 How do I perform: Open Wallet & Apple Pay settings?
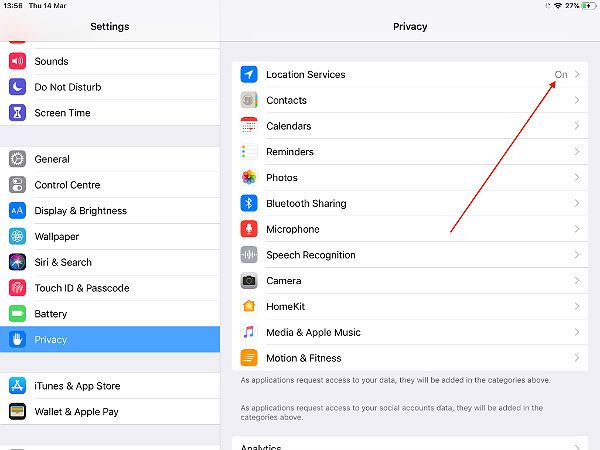110,412
